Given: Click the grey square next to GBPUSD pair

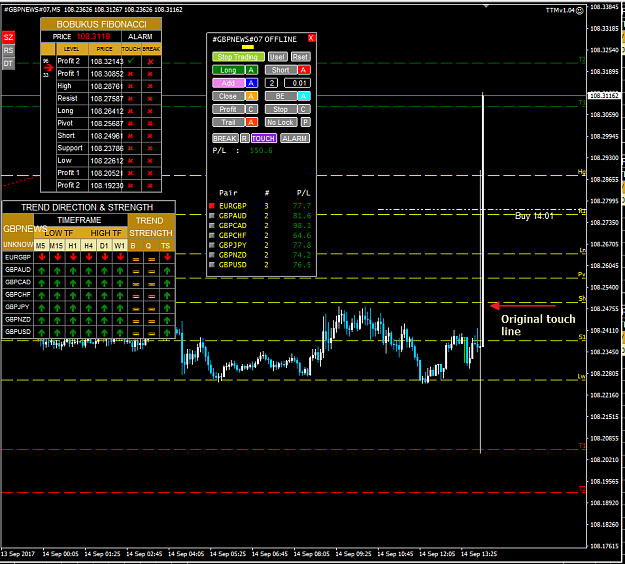Looking at the screenshot, I should 212,265.
